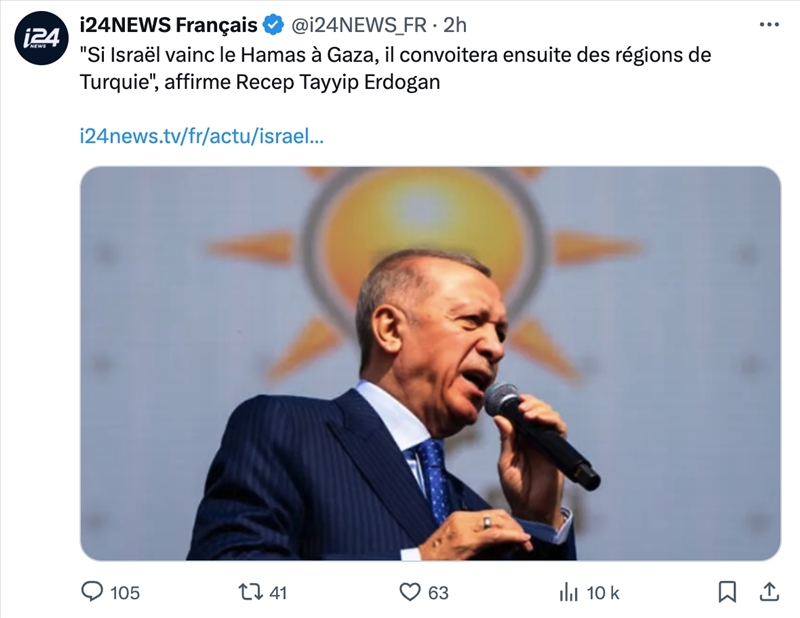Click the i24NEWS Français display name

169,25
